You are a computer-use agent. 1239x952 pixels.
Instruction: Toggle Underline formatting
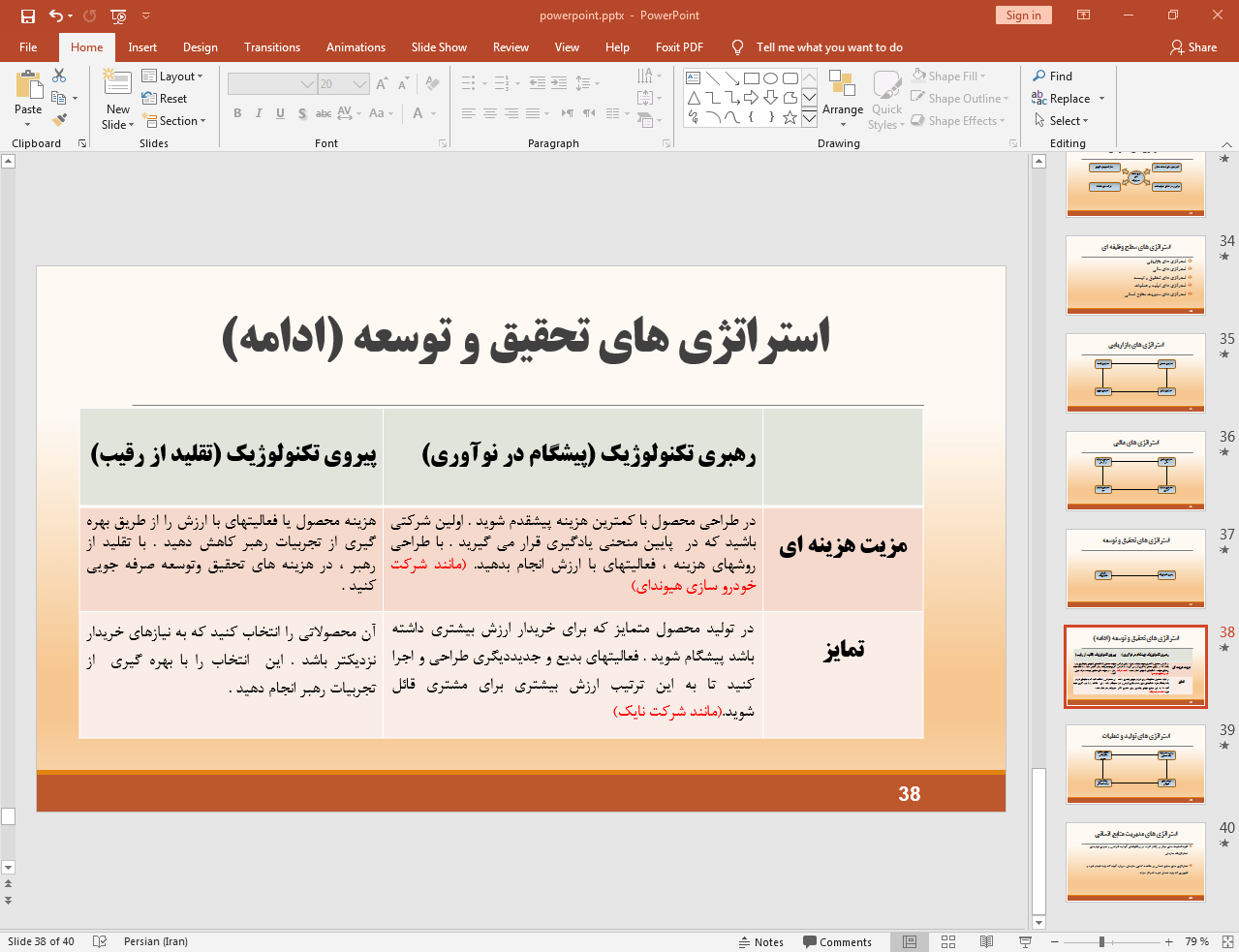(280, 113)
